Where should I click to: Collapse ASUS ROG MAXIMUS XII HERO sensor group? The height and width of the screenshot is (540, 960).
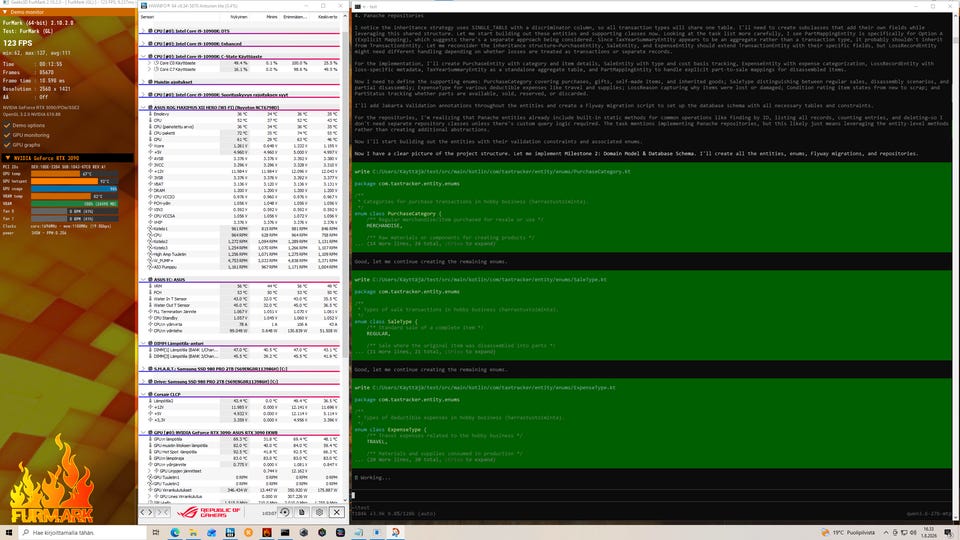pyautogui.click(x=143, y=107)
